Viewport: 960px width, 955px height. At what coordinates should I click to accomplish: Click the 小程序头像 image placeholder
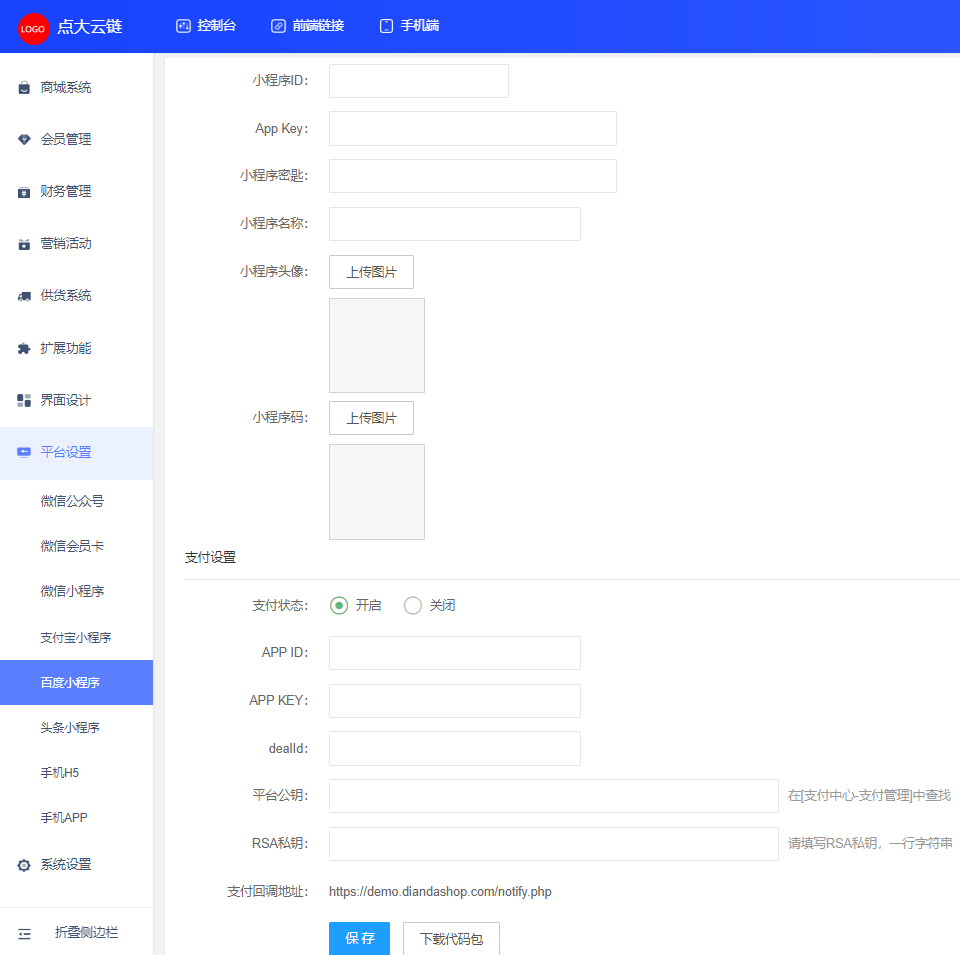coord(377,346)
